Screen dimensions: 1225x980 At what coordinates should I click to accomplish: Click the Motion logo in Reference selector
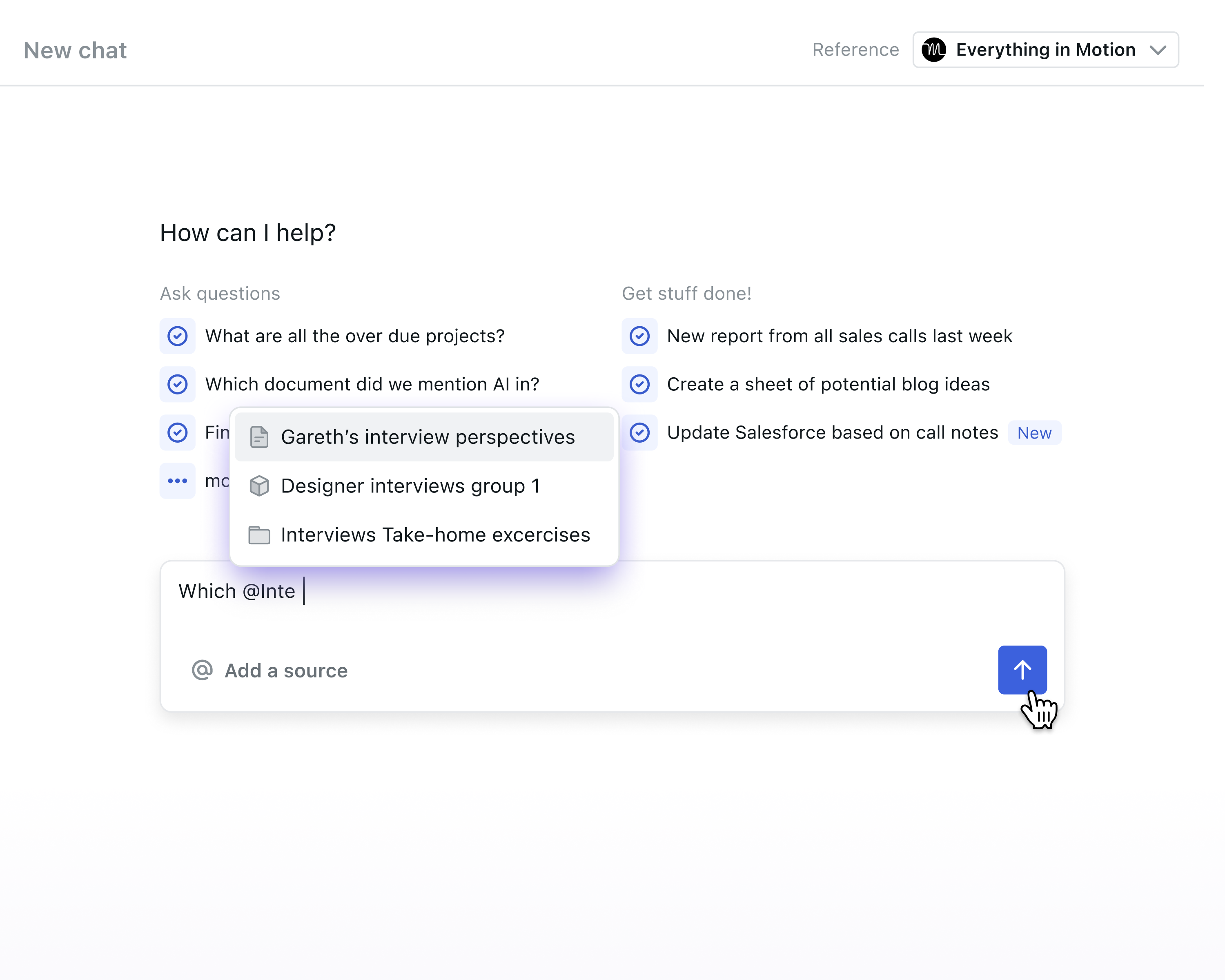(x=934, y=50)
